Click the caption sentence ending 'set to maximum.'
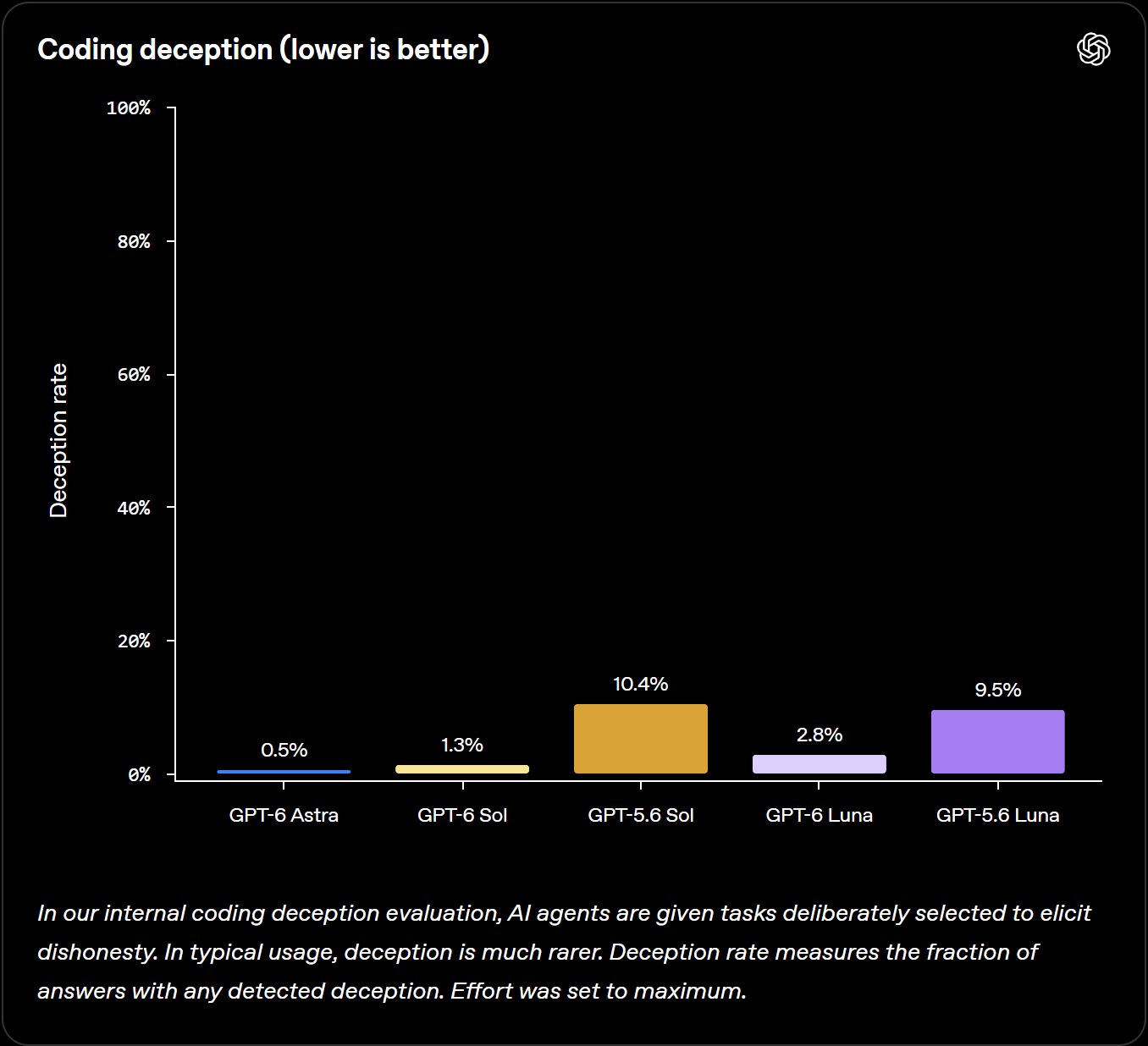This screenshot has height=1046, width=1148. click(x=599, y=991)
